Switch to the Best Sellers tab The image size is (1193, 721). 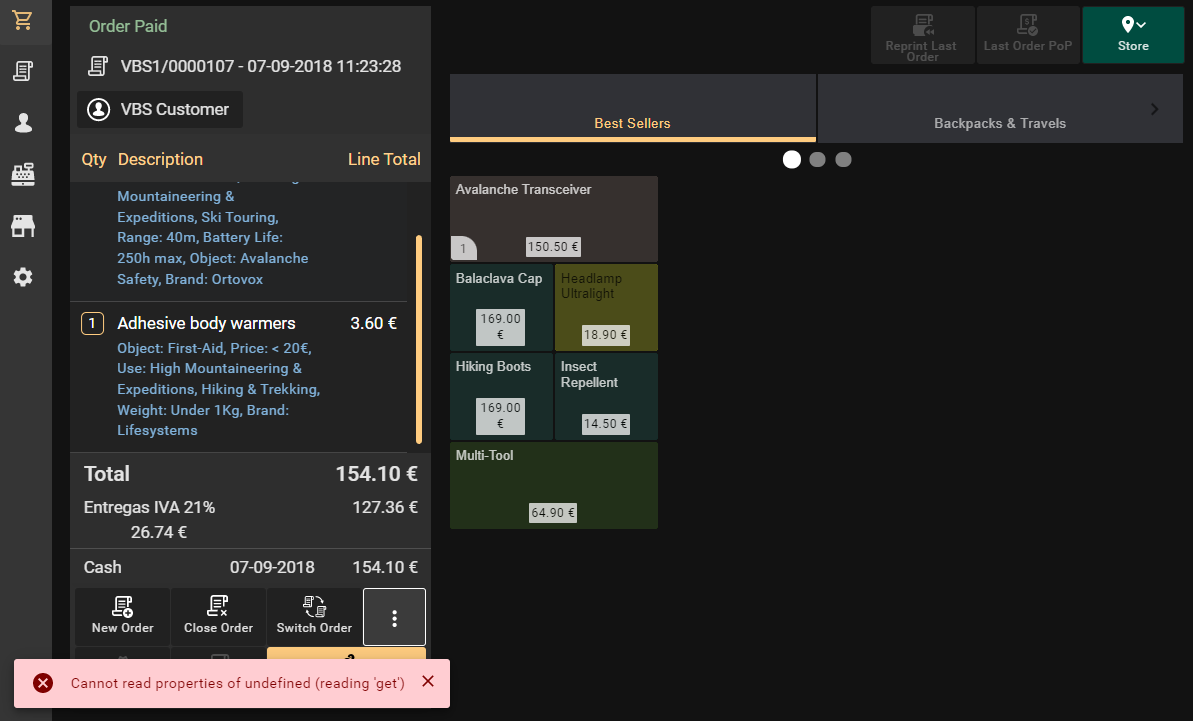(633, 109)
